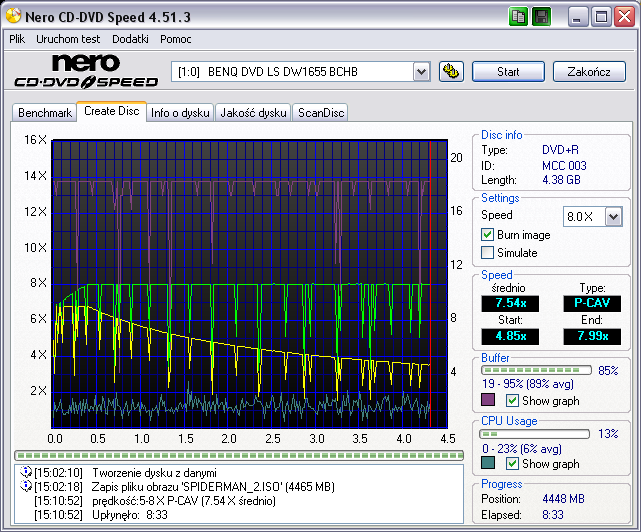641x532 pixels.
Task: Click the Elapsed value '8:33' in Progress
Action: coord(553,514)
